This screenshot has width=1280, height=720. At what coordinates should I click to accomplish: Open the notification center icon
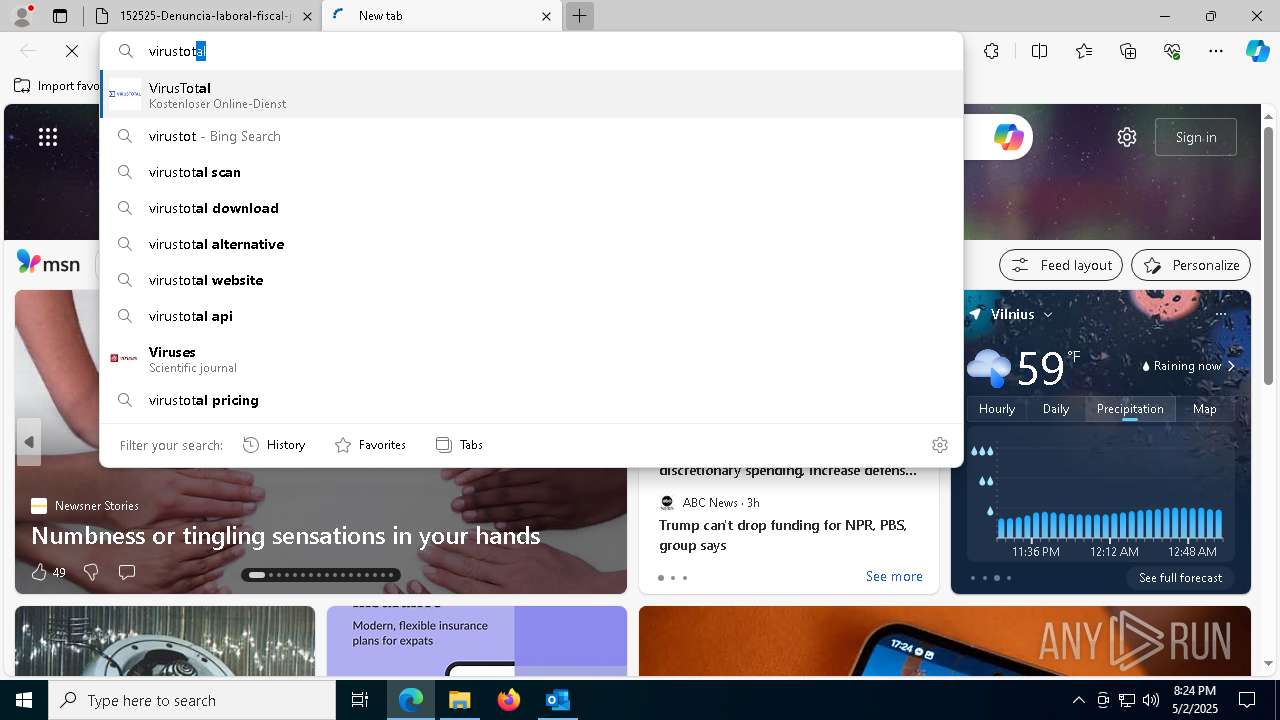tap(1247, 700)
